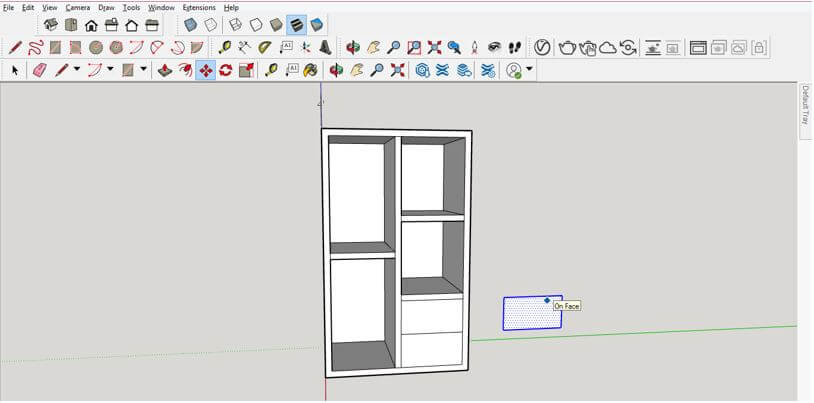The width and height of the screenshot is (814, 403).
Task: Select the Push/Pull tool
Action: click(x=165, y=70)
